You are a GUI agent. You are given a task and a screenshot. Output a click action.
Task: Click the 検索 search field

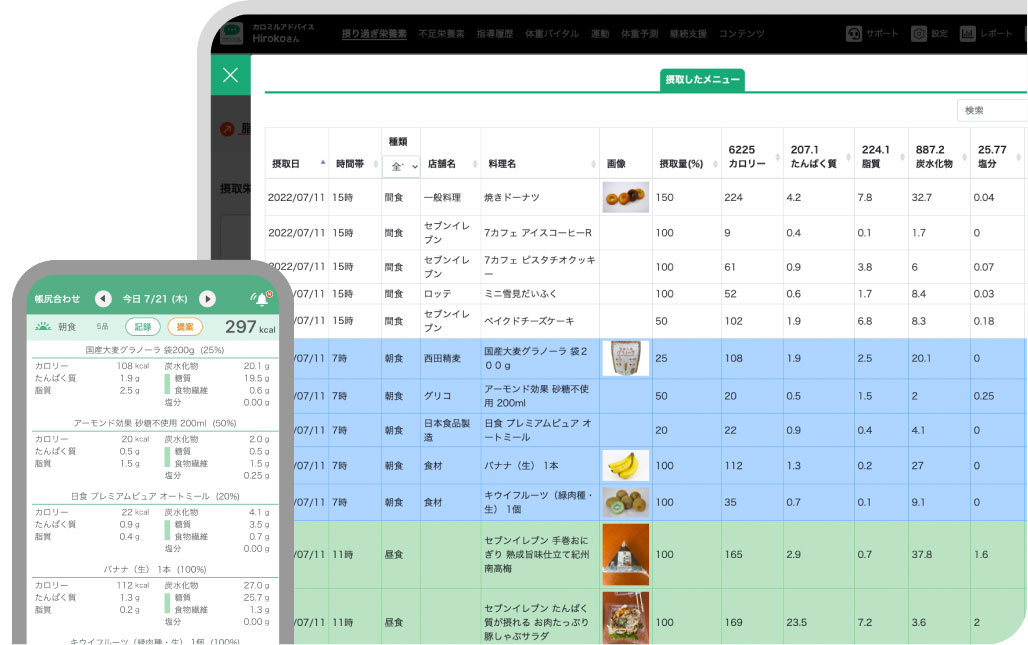[992, 110]
